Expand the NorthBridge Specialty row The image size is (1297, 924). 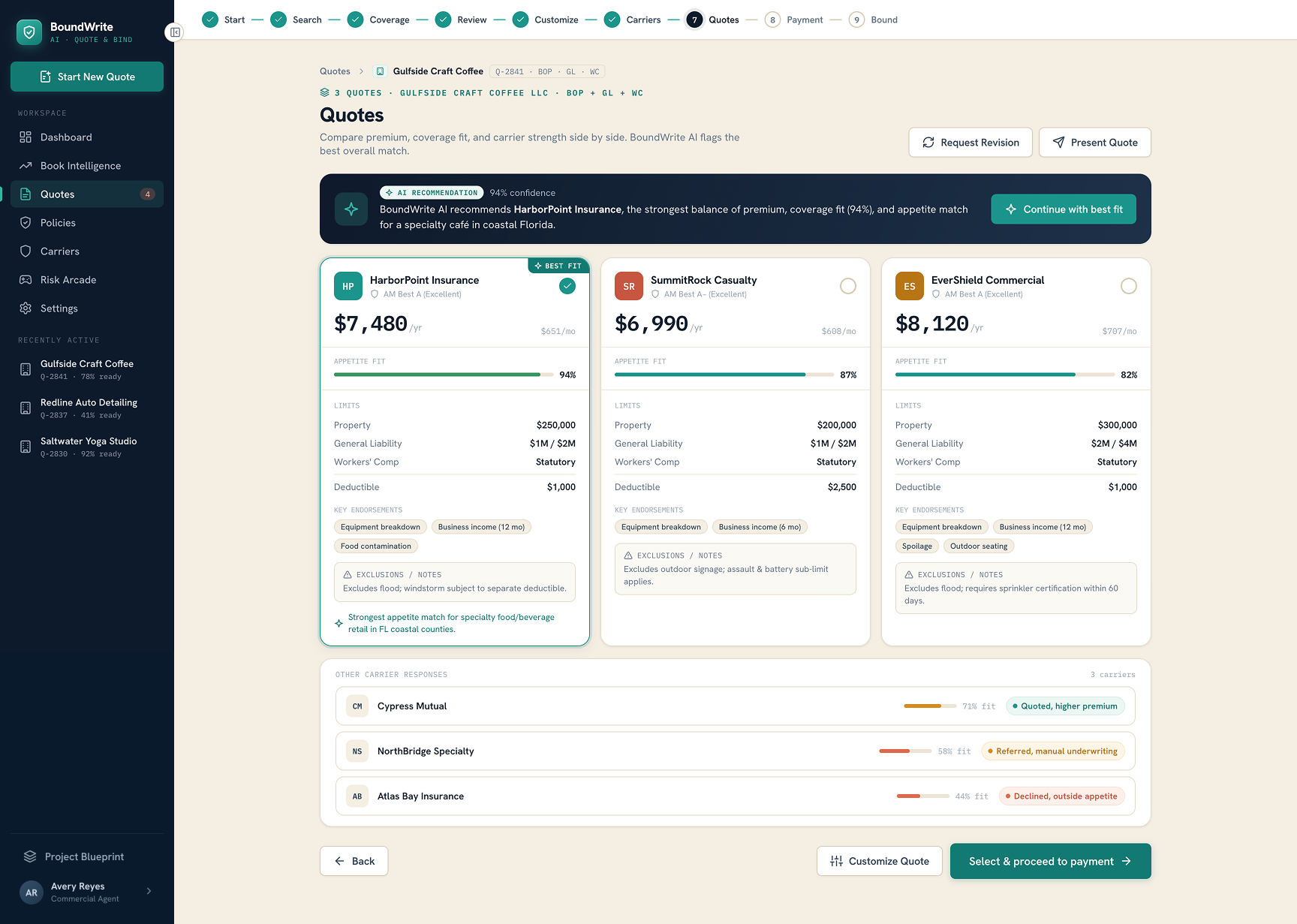pyautogui.click(x=736, y=751)
